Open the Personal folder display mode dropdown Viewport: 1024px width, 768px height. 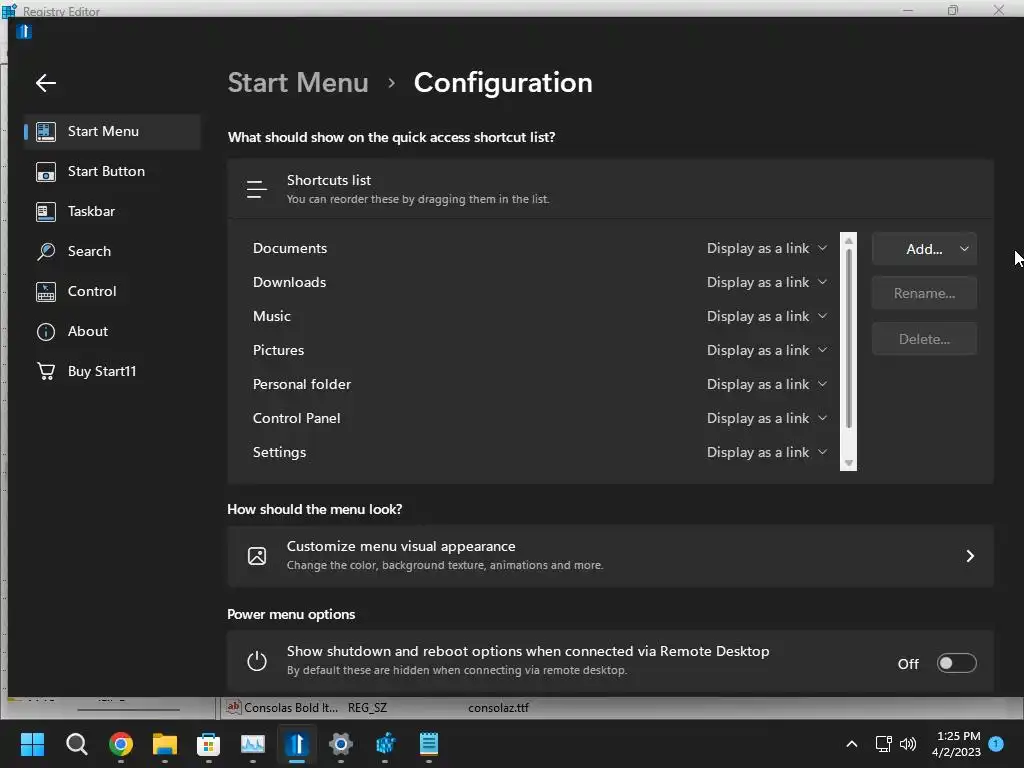[x=767, y=384]
